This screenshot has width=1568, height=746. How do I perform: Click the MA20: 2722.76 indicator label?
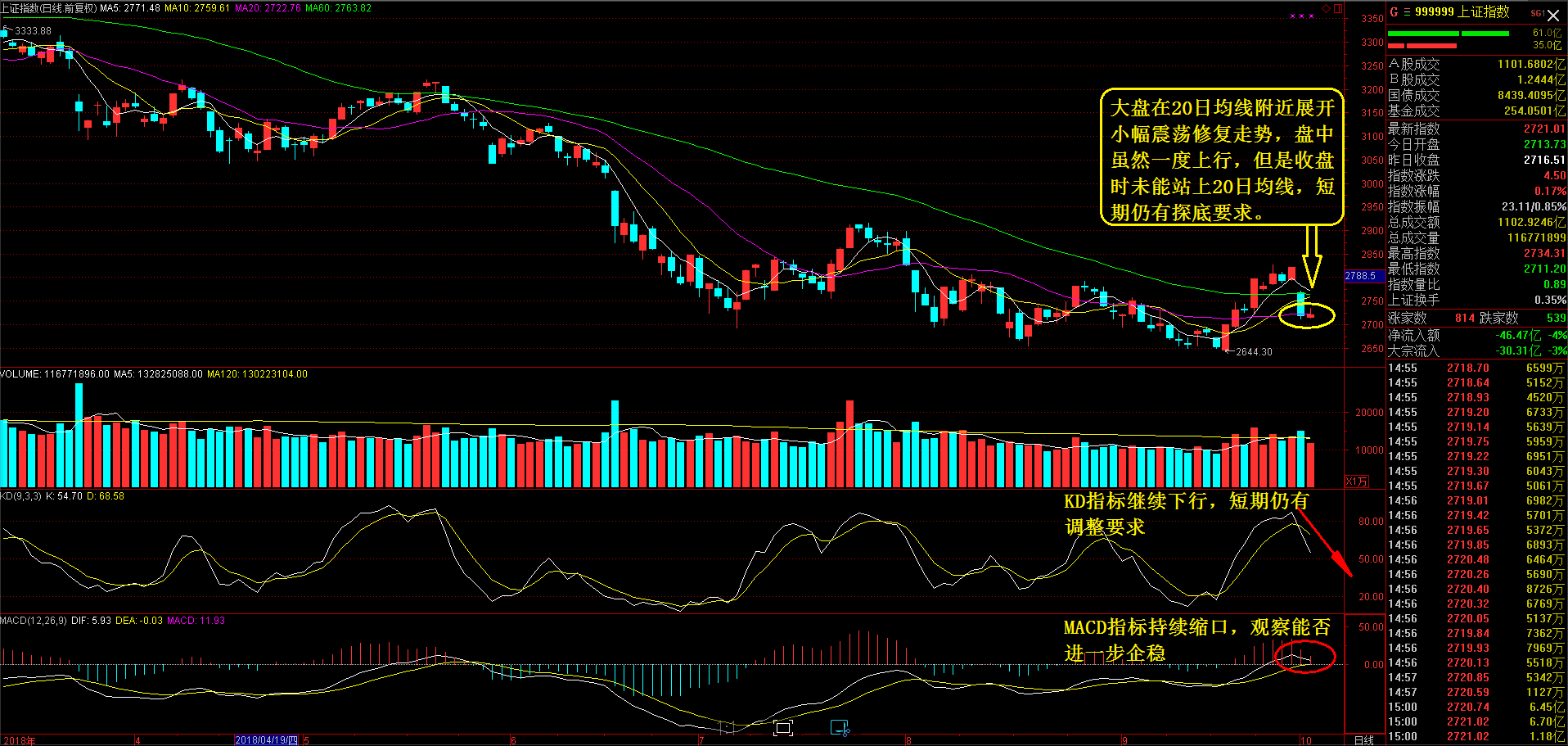268,8
